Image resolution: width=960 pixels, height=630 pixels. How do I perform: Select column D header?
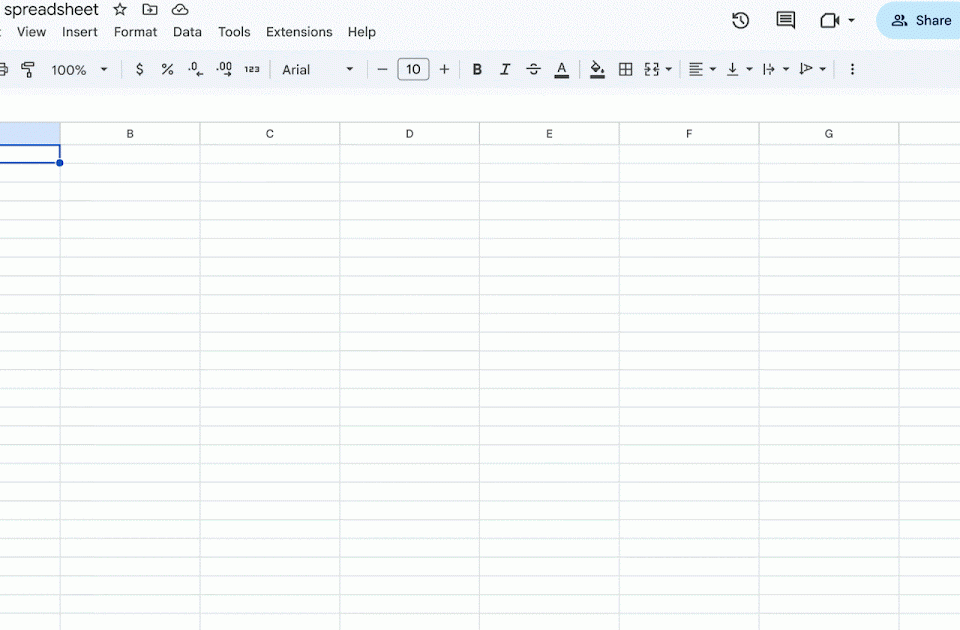[409, 134]
